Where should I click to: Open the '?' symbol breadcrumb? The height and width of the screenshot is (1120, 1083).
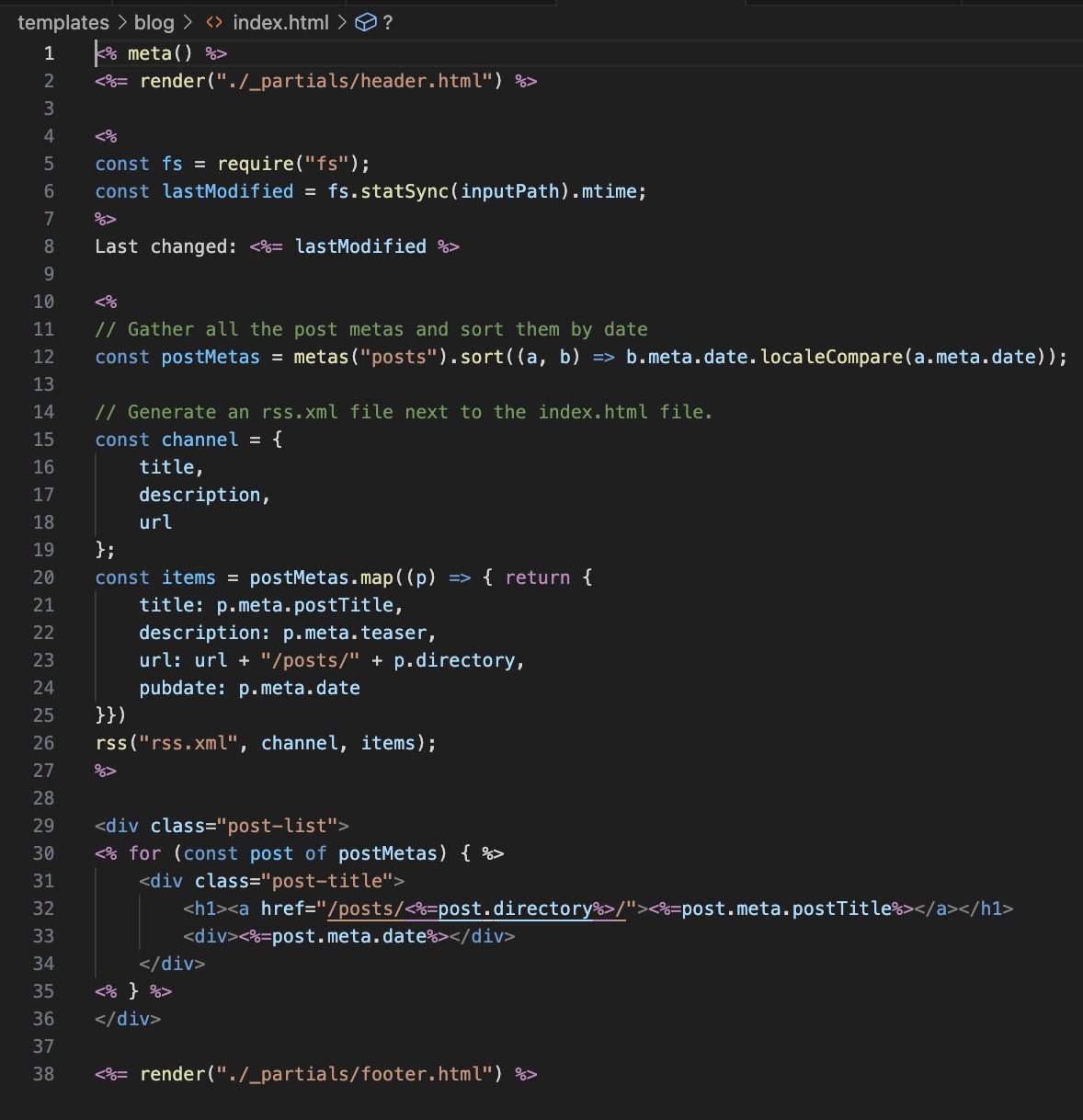(x=388, y=22)
